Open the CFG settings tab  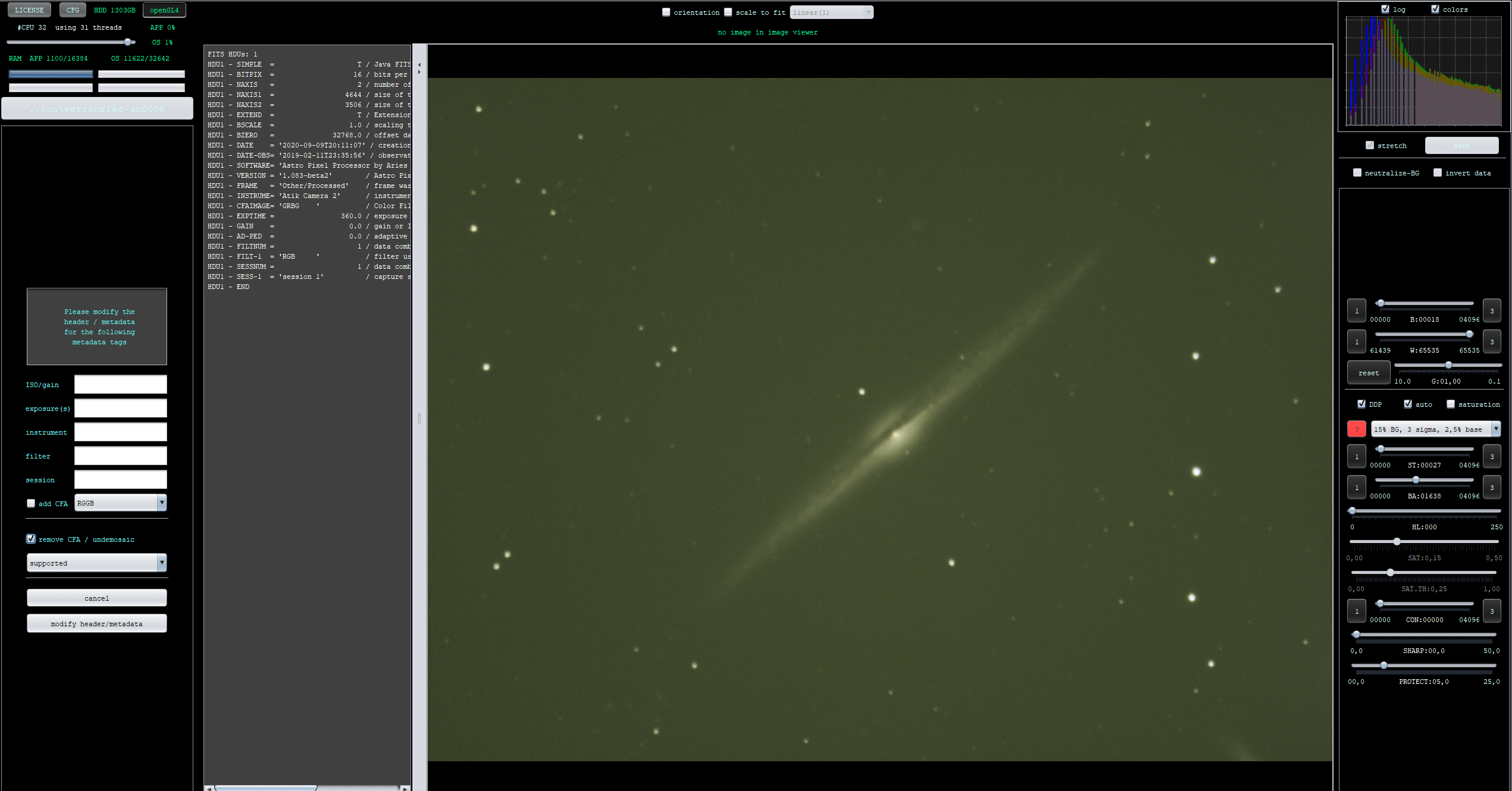[x=73, y=10]
